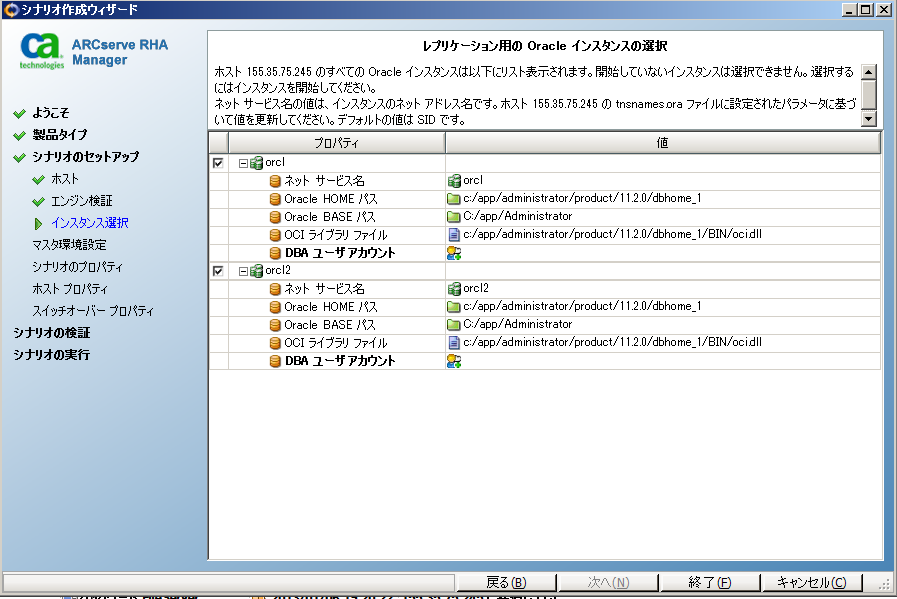Click the マスタ環境設定 step label

point(69,245)
